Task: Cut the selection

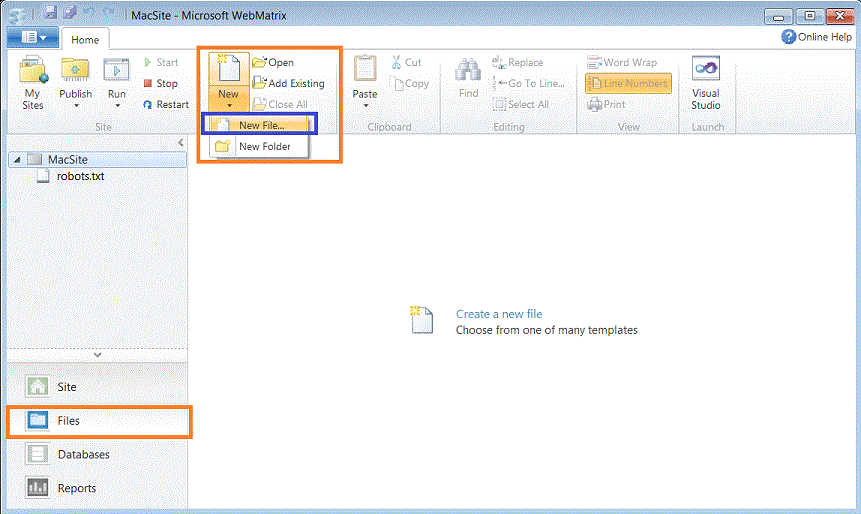Action: (406, 63)
